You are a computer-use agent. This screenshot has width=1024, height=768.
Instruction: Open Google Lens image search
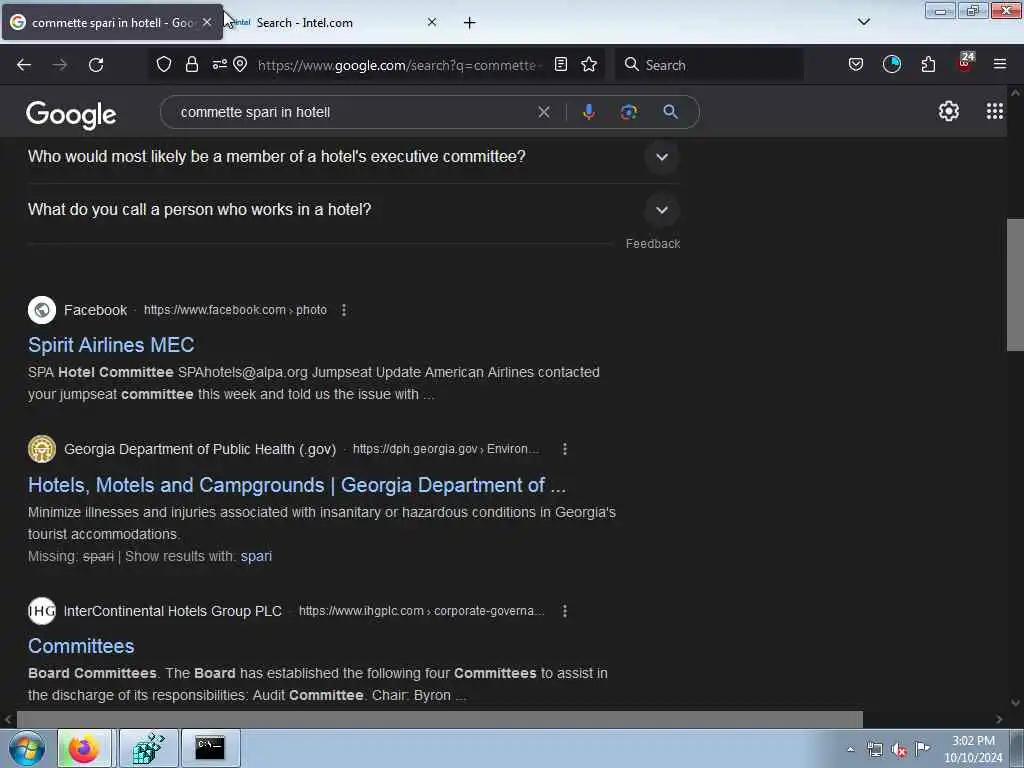pos(629,112)
